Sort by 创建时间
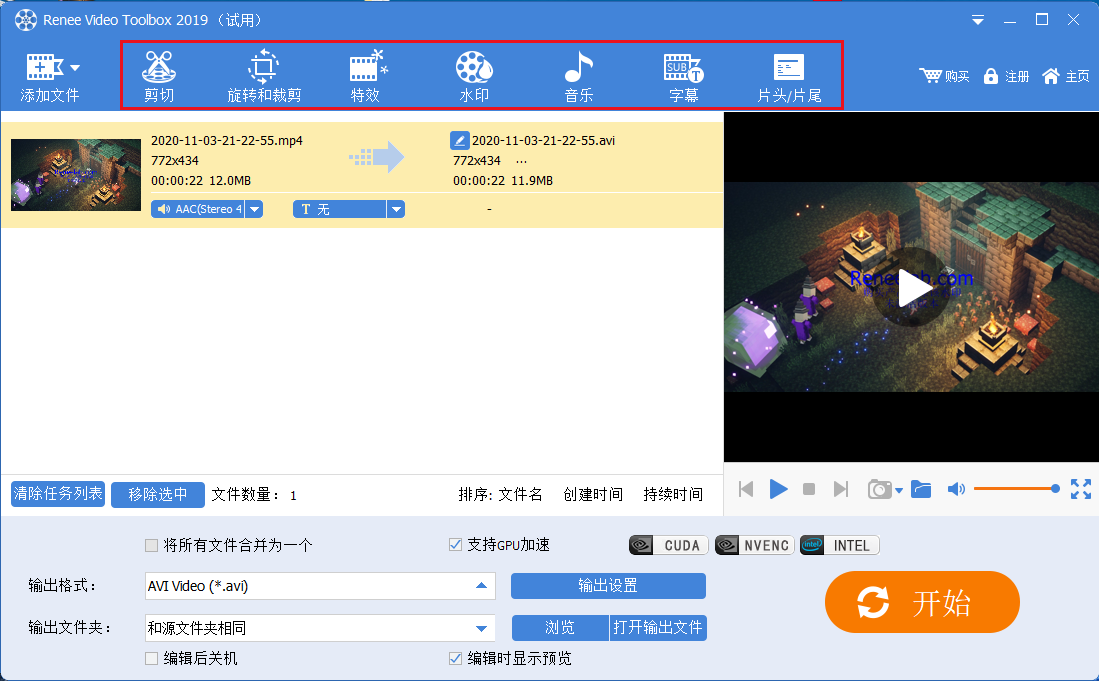The width and height of the screenshot is (1099, 681). tap(593, 495)
